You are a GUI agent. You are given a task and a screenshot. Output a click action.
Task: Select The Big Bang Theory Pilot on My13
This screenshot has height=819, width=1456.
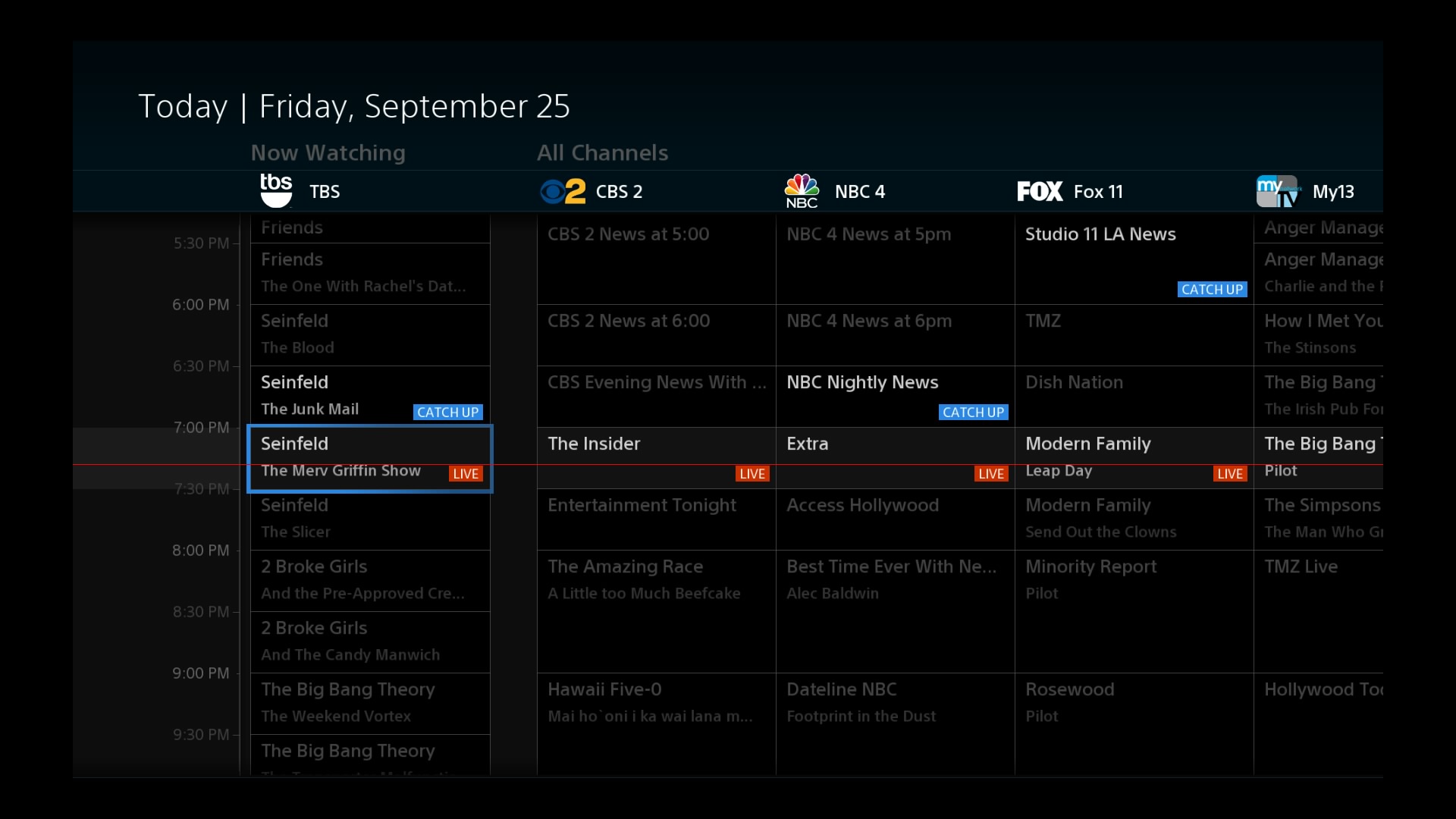pos(1319,458)
